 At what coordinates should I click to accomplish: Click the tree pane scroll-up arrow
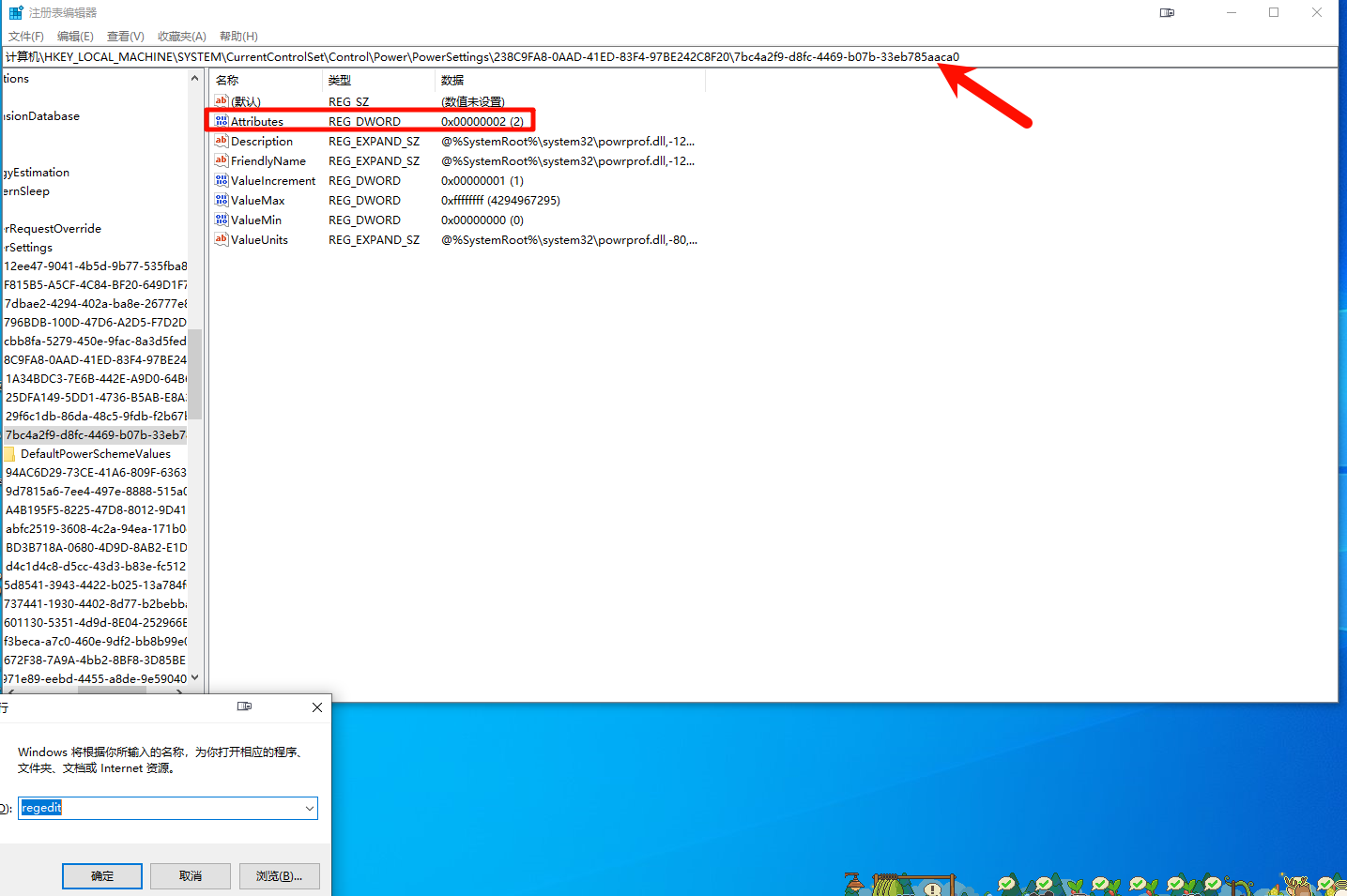(195, 78)
